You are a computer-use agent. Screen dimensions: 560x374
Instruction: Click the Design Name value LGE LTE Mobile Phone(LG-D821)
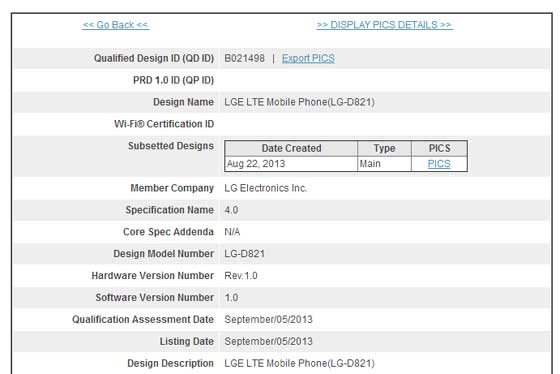[299, 102]
